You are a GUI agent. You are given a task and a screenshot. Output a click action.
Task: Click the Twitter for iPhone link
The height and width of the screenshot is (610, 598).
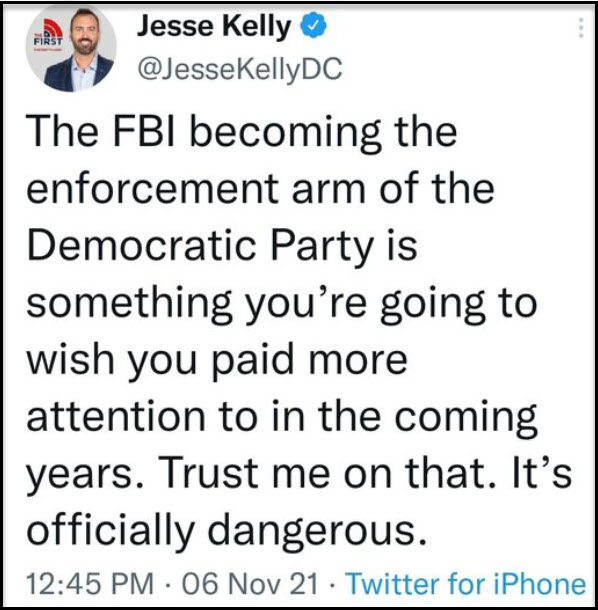coord(466,584)
